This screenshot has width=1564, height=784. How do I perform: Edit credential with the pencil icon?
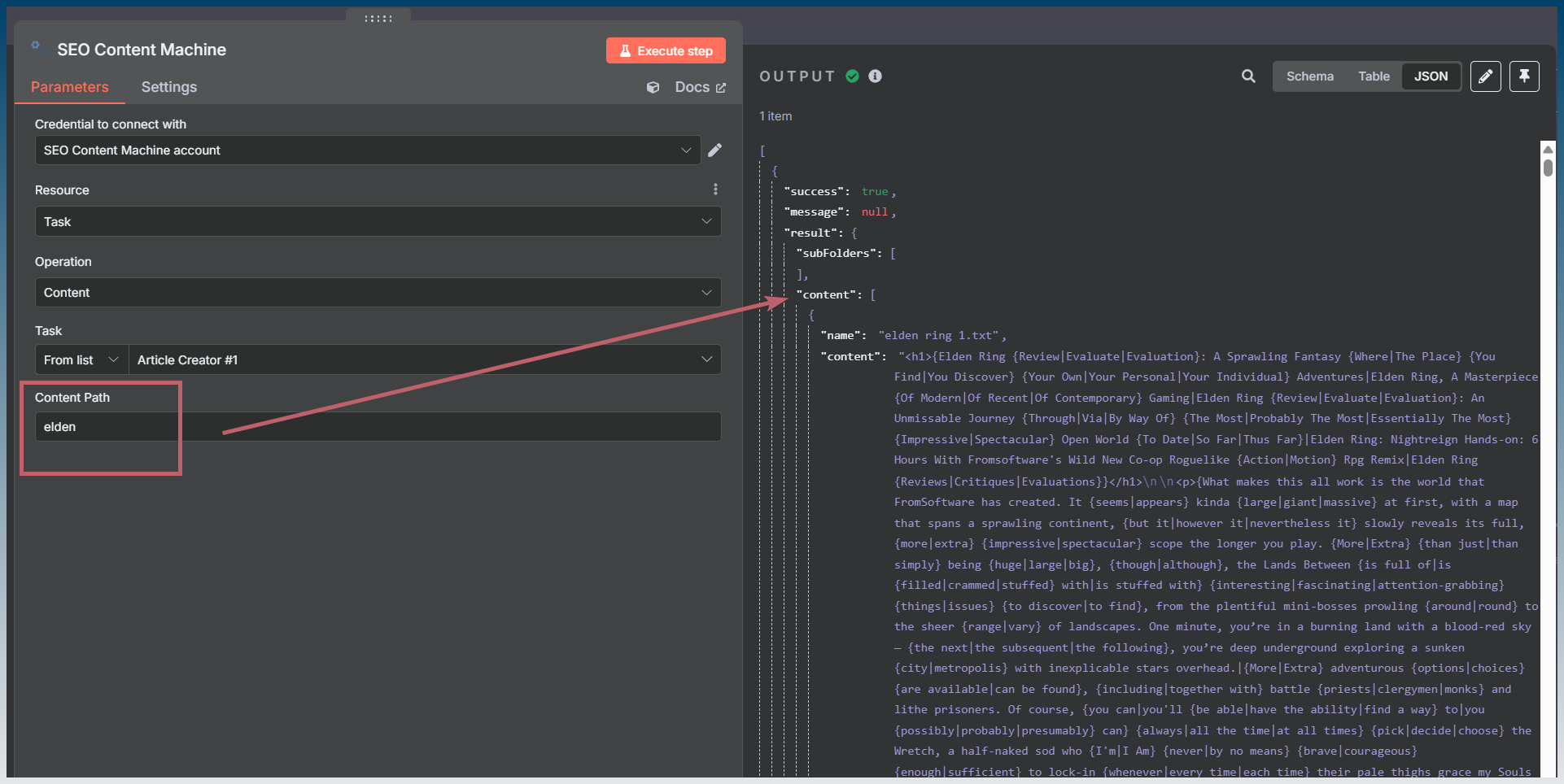(x=714, y=150)
